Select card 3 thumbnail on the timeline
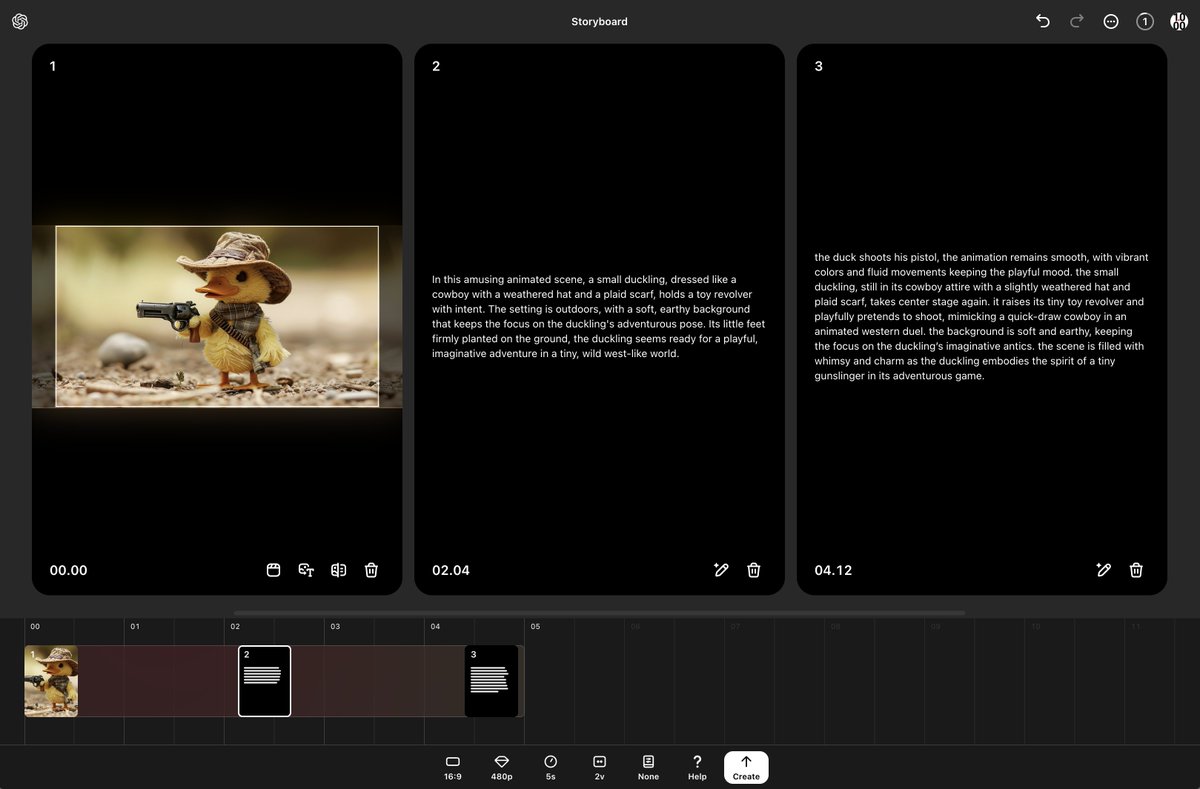Image resolution: width=1200 pixels, height=789 pixels. pos(492,681)
